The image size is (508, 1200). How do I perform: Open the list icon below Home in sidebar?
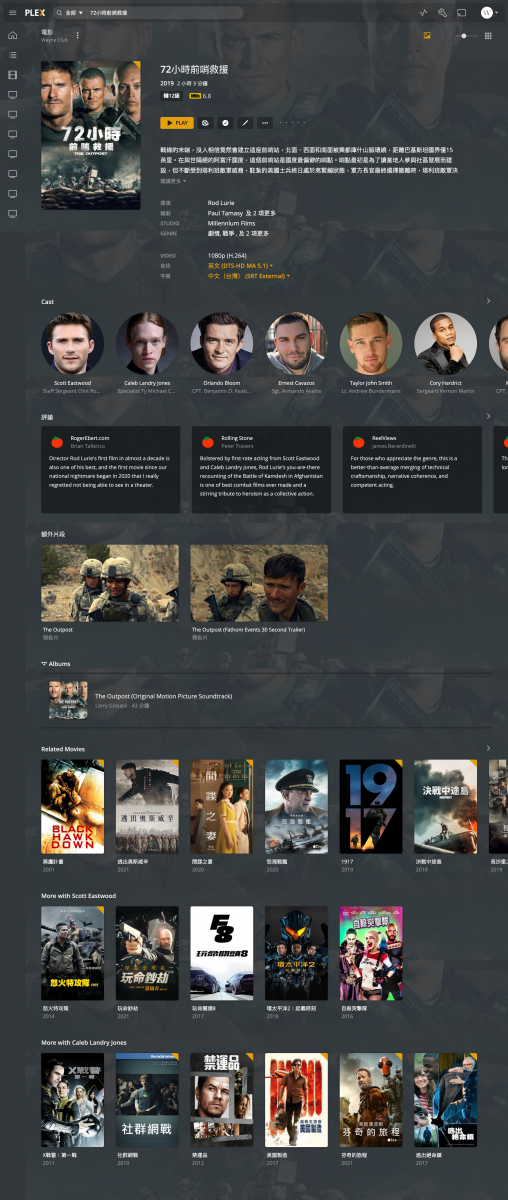[12, 55]
